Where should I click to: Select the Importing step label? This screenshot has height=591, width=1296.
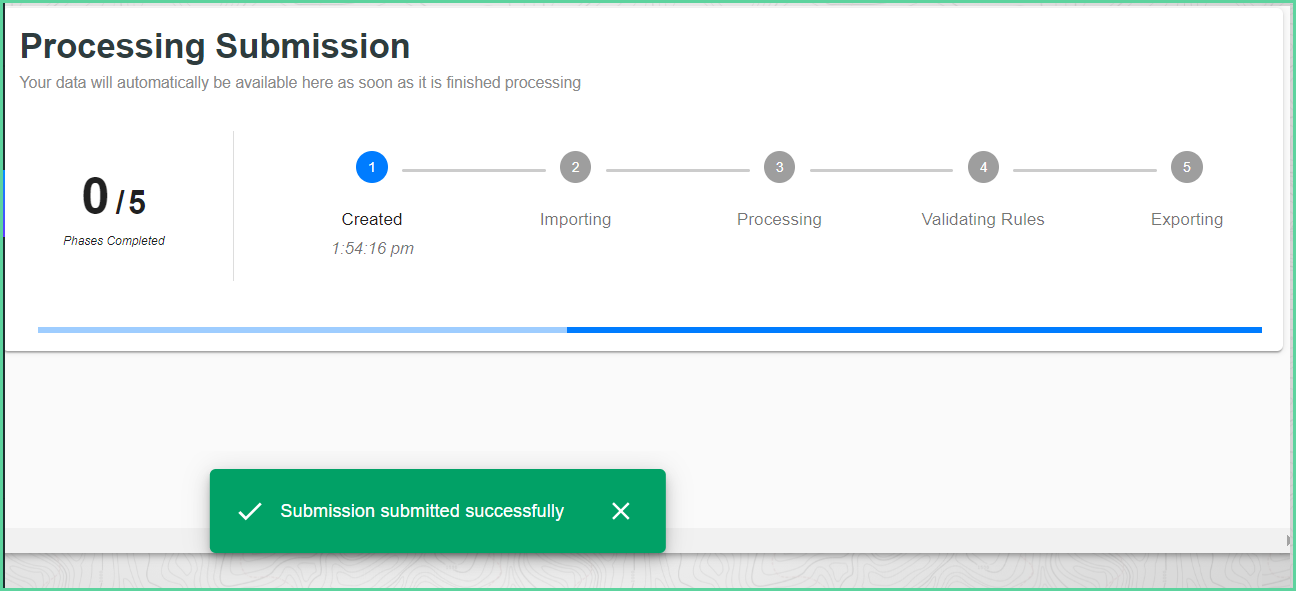(575, 219)
